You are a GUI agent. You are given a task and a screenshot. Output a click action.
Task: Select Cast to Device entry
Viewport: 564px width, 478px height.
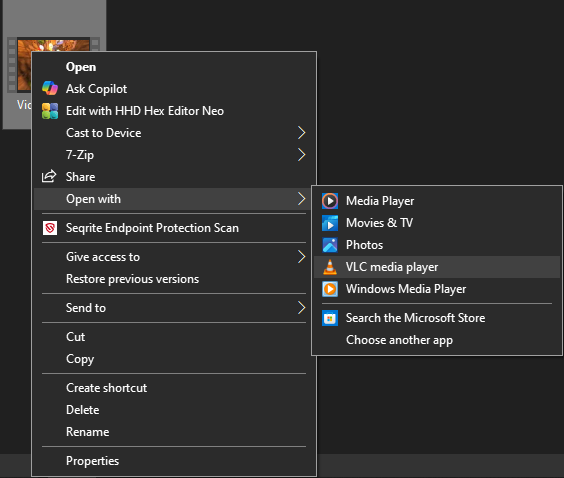click(174, 133)
